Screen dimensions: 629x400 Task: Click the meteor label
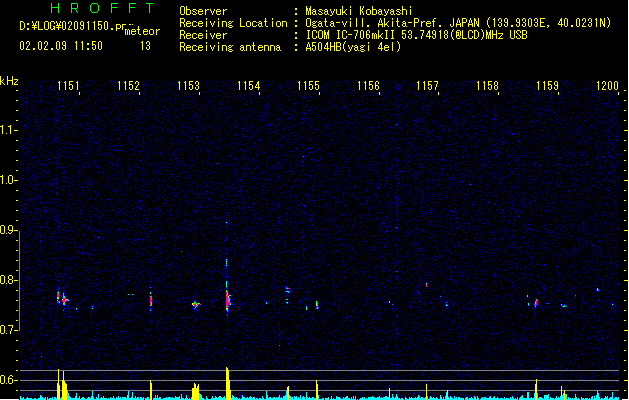[x=142, y=31]
